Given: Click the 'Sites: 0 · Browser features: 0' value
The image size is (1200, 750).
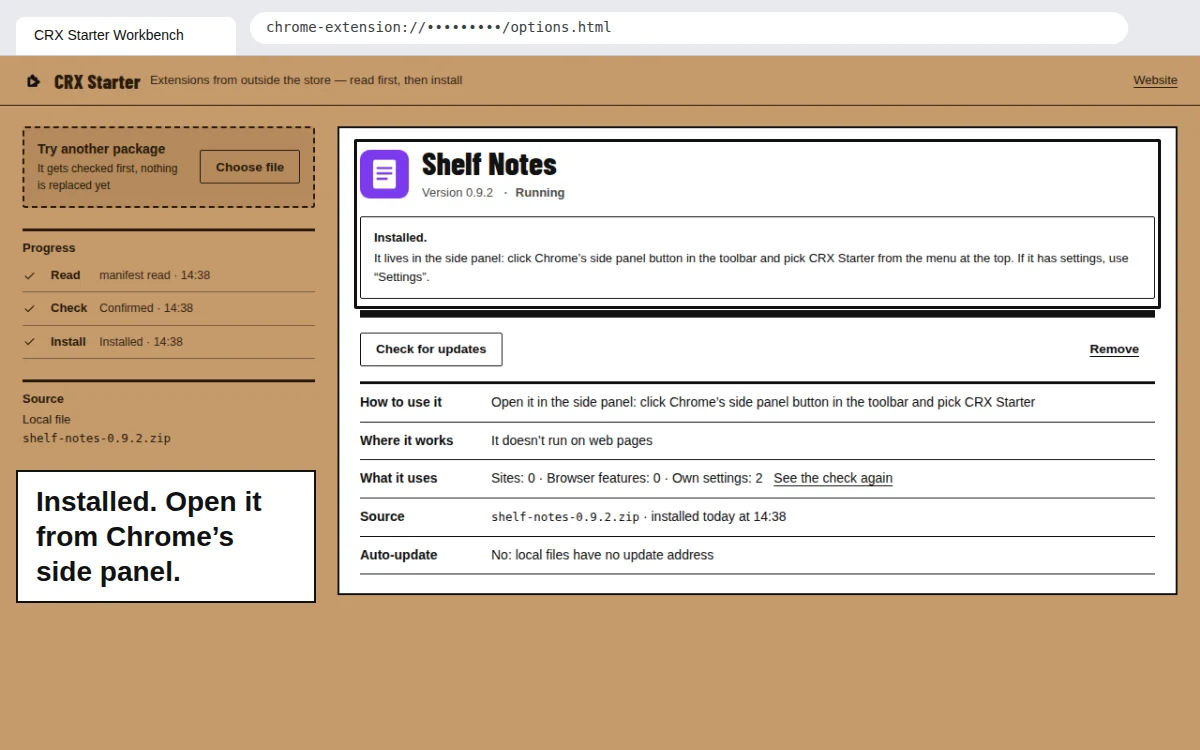Looking at the screenshot, I should tap(577, 478).
